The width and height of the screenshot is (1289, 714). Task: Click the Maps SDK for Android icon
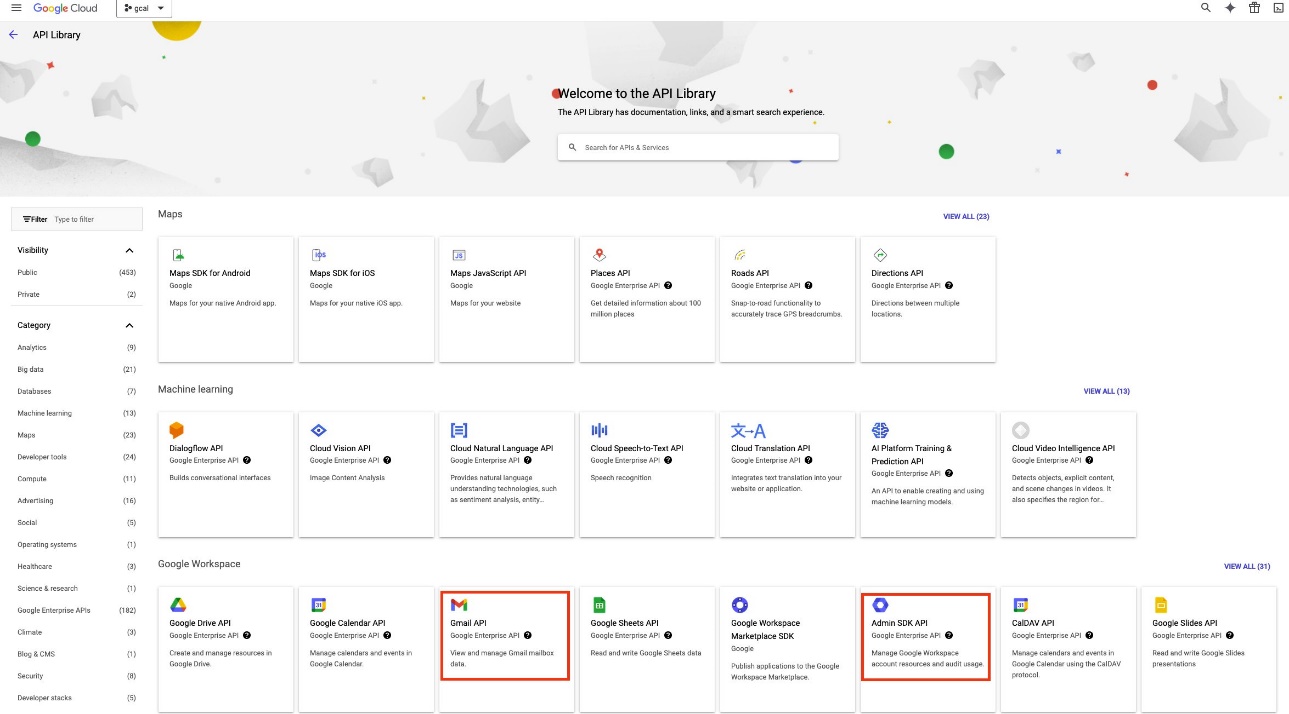click(178, 255)
